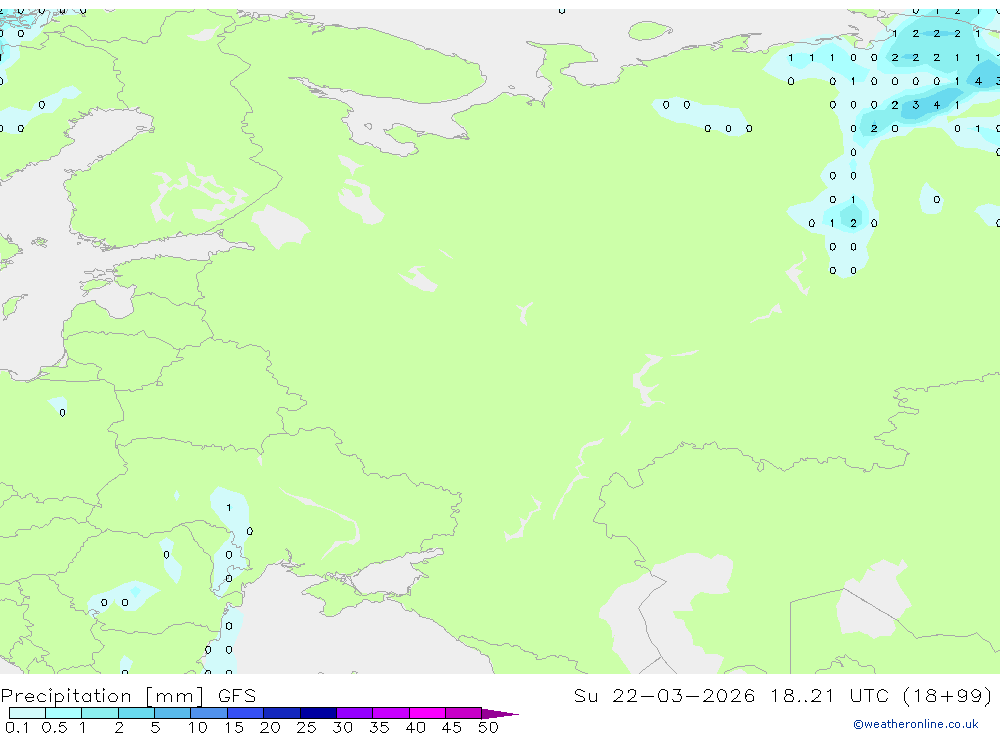
Task: Select legend swatch between 1 and 2
Action: (x=100, y=713)
